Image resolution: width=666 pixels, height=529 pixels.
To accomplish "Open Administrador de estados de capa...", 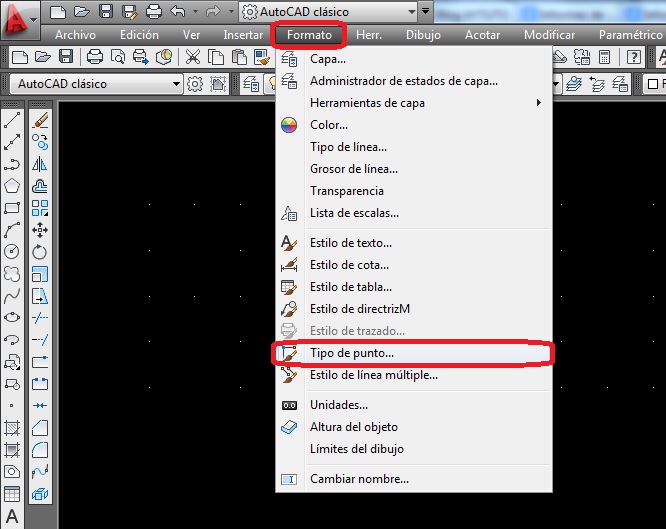I will point(414,81).
